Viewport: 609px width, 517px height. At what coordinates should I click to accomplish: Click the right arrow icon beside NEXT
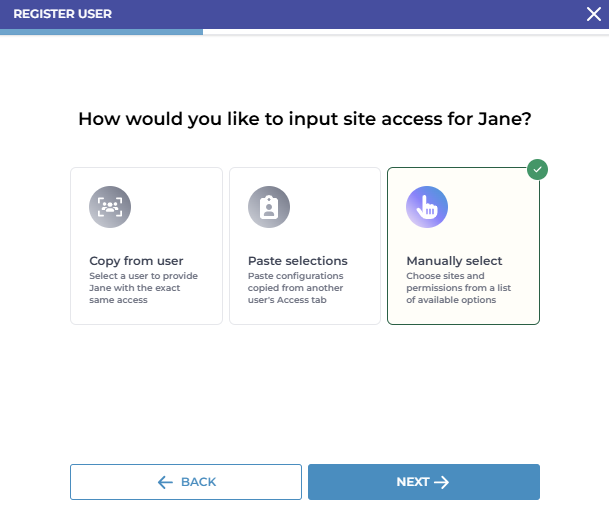[441, 482]
